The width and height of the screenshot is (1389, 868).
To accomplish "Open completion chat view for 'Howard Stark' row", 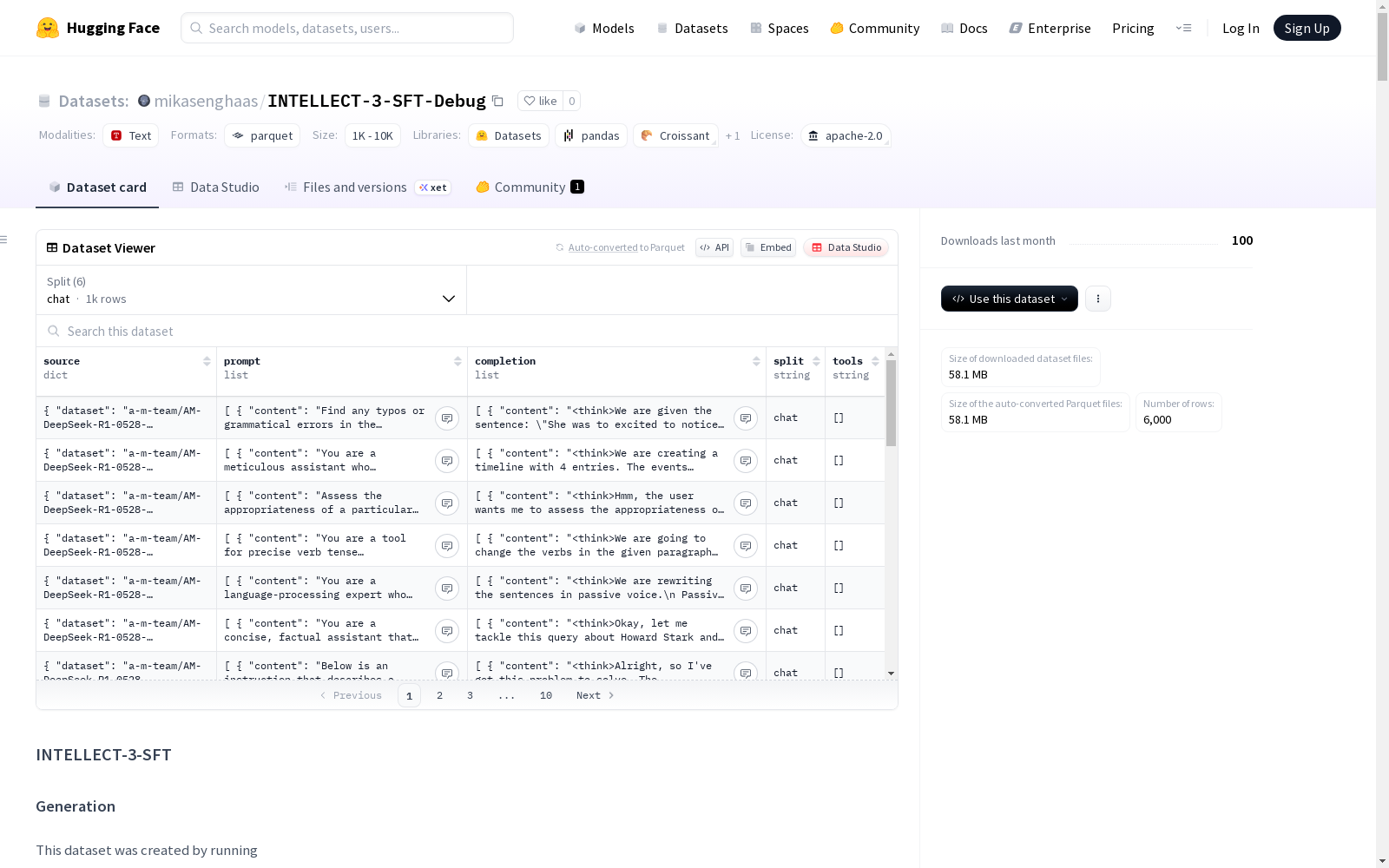I will coord(746,631).
